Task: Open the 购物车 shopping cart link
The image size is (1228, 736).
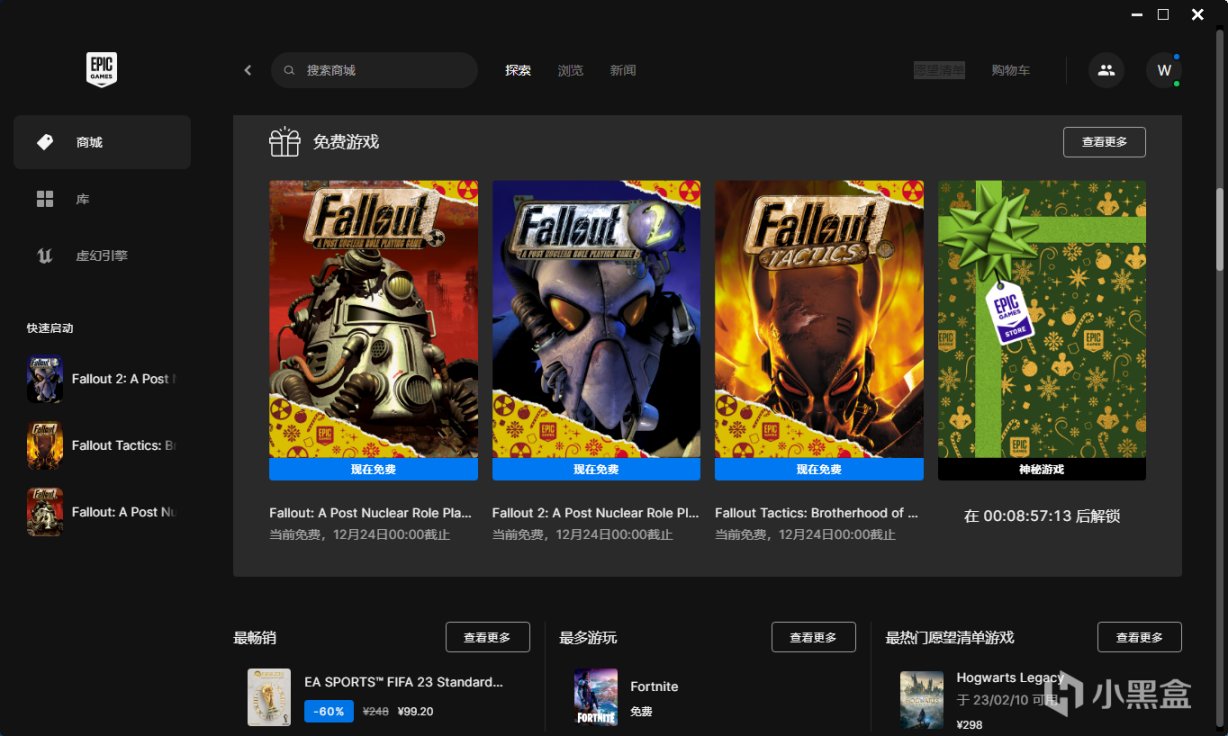Action: tap(1010, 70)
